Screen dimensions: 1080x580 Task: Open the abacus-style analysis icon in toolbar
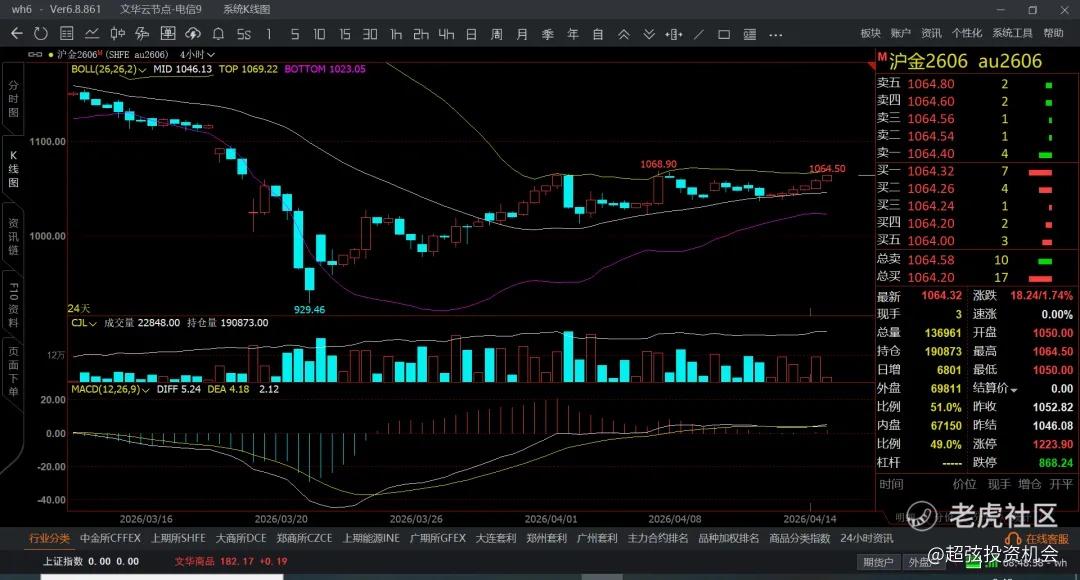[143, 34]
